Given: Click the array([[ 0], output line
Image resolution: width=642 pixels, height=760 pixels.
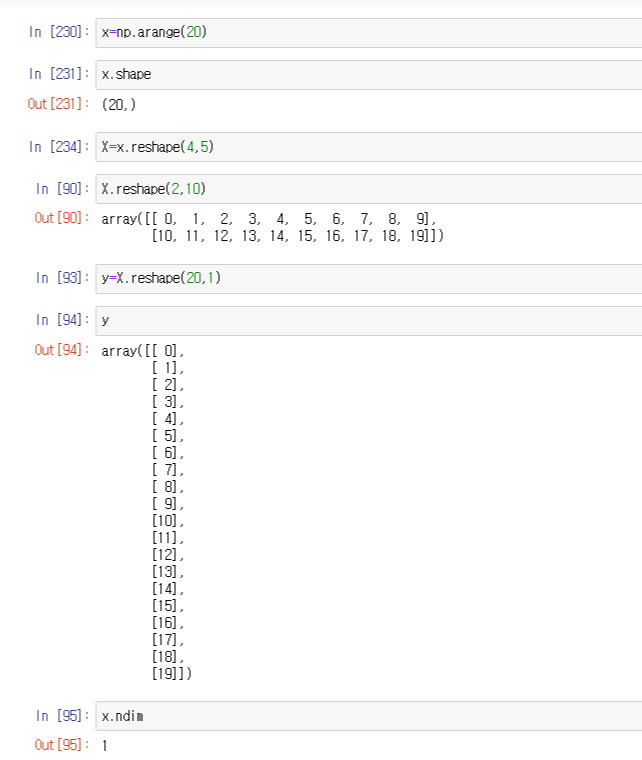Looking at the screenshot, I should point(143,351).
